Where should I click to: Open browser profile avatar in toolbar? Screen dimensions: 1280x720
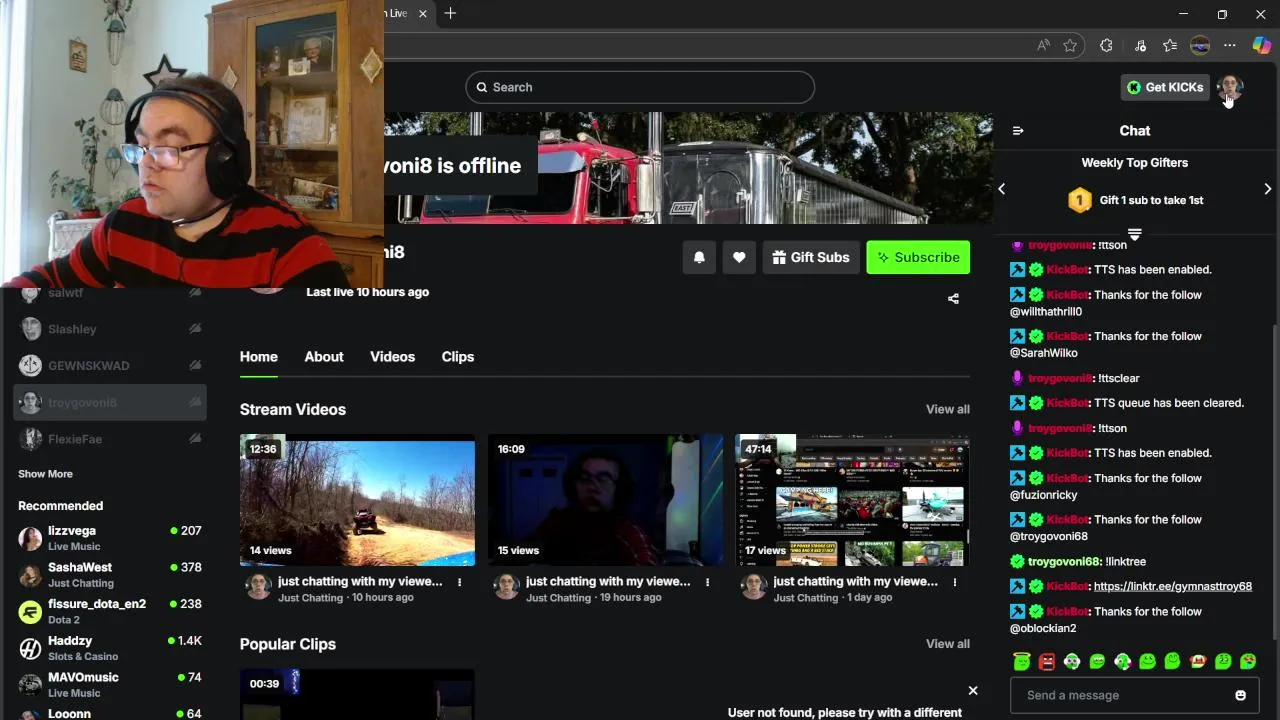[x=1200, y=45]
